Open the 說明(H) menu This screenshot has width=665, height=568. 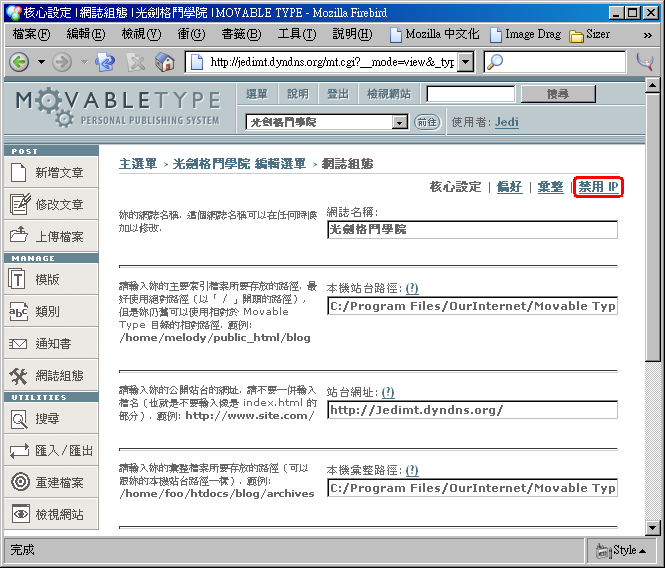(x=352, y=34)
